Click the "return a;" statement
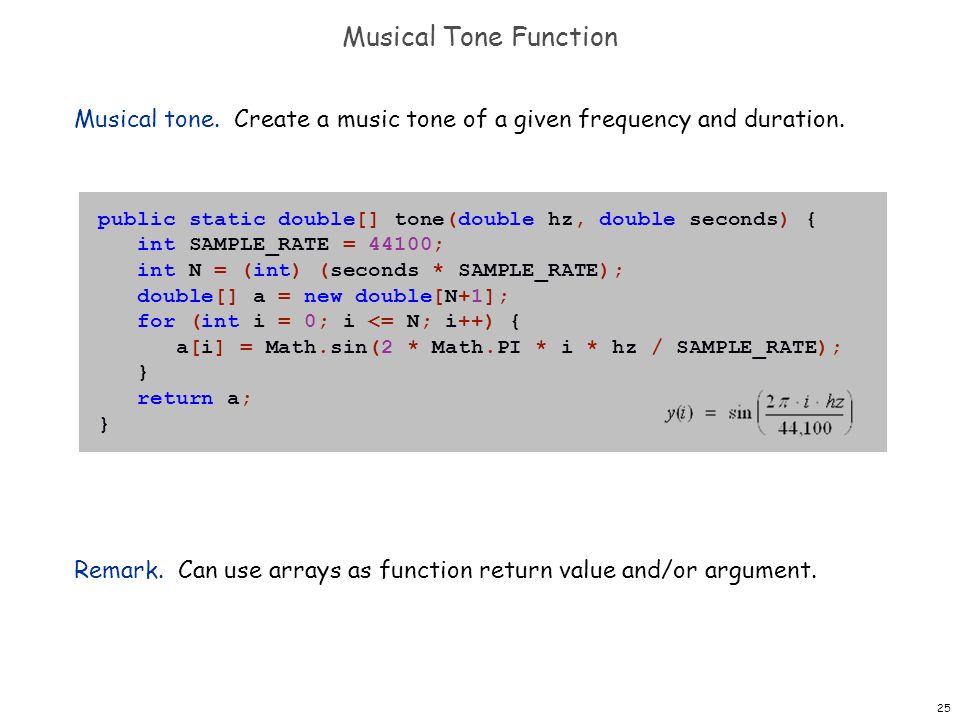 pyautogui.click(x=194, y=399)
